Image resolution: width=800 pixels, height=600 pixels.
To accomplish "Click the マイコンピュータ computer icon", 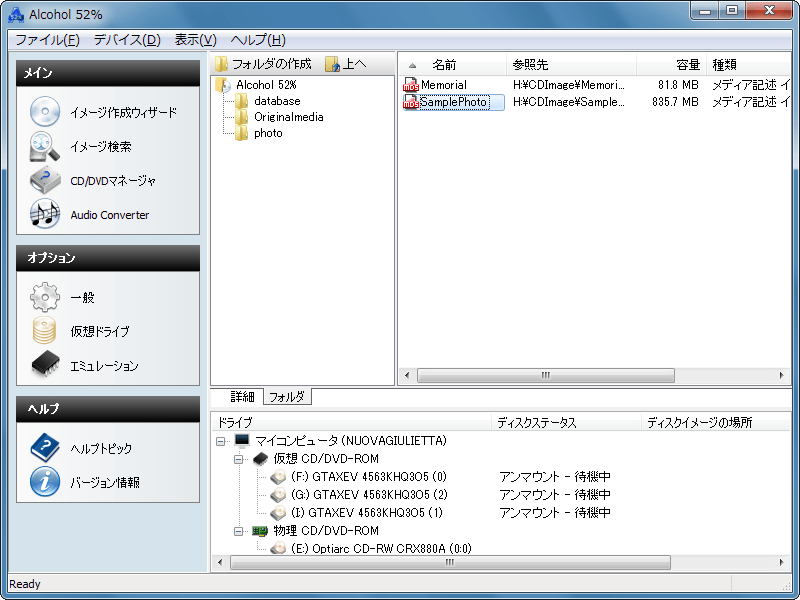I will click(242, 441).
